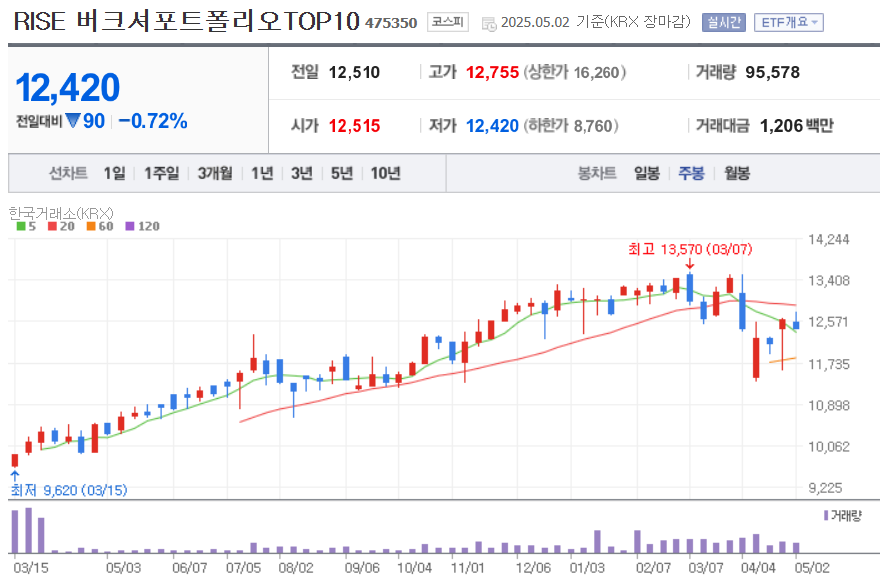
Task: Click the purple 거래량 legend marker
Action: pos(826,515)
